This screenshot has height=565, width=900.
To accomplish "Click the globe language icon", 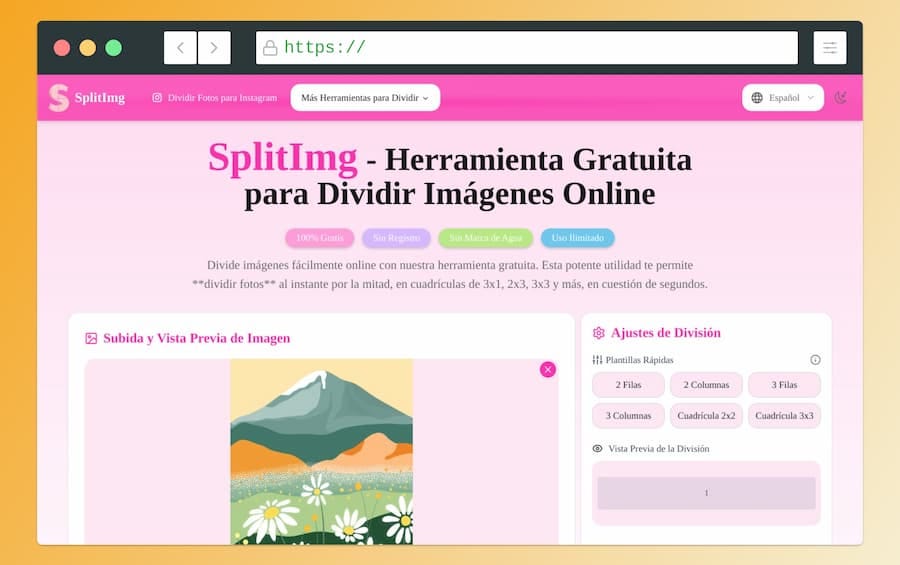I will click(757, 98).
